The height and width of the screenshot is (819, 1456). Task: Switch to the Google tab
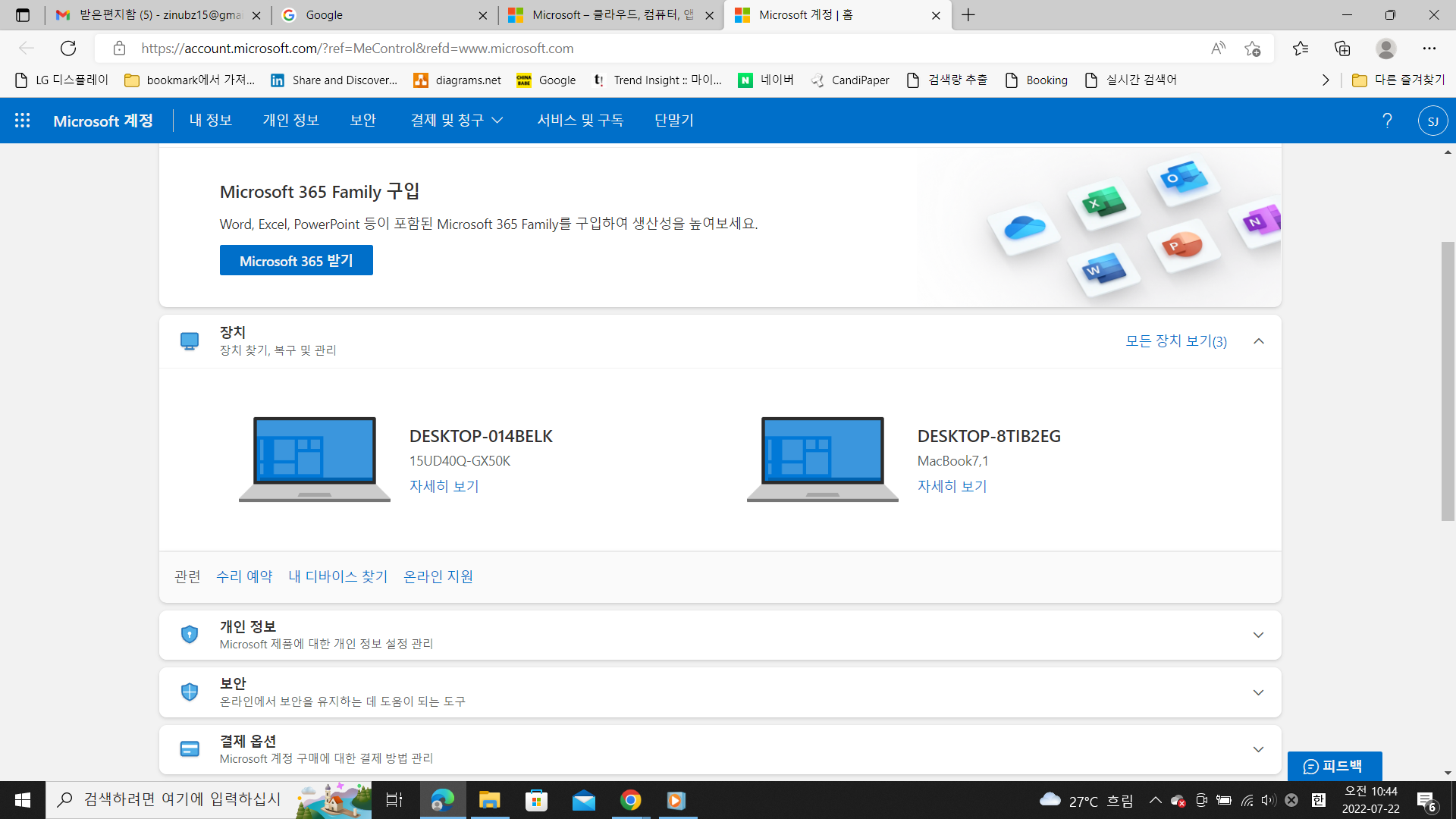384,15
